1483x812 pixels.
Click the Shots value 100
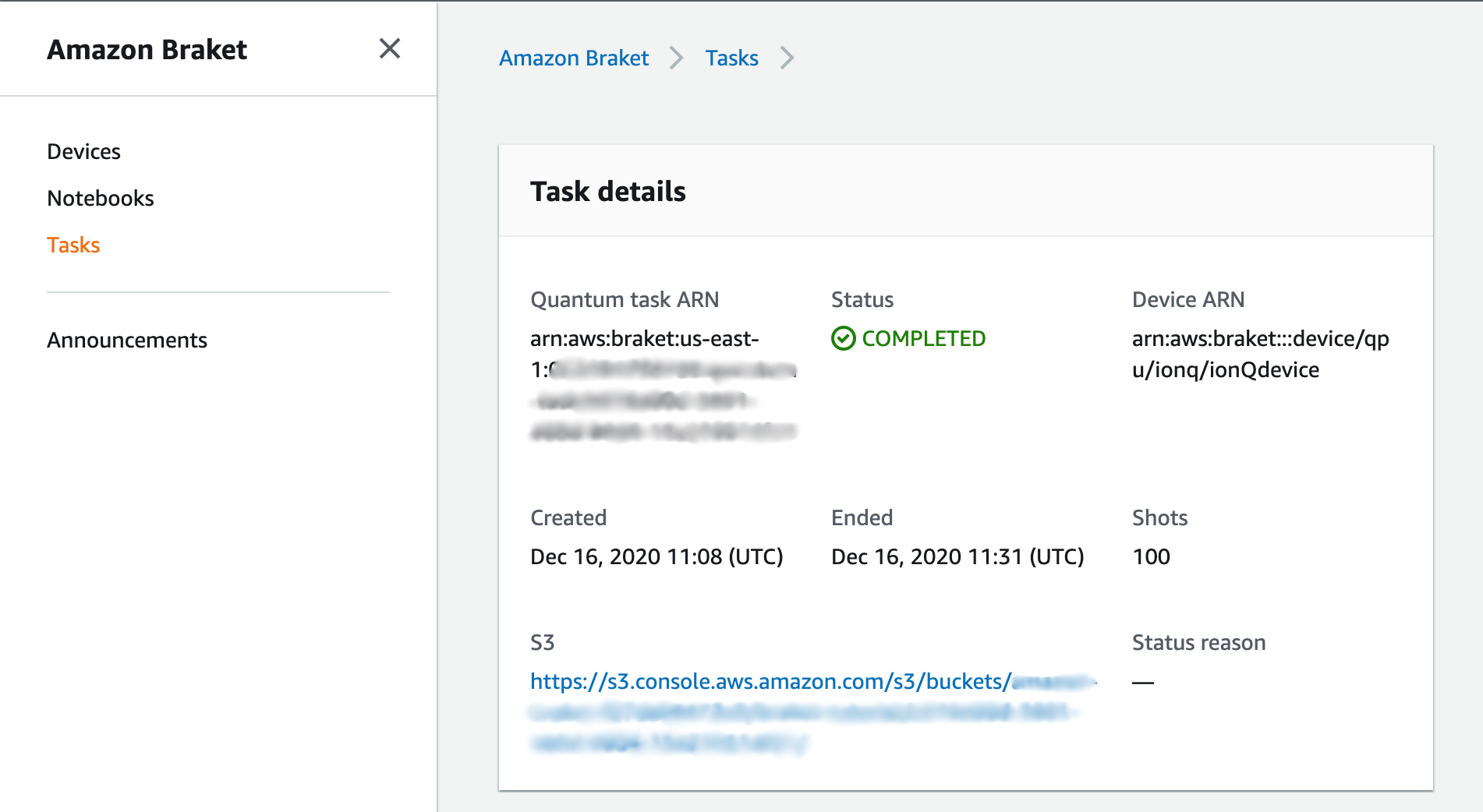pos(1151,557)
